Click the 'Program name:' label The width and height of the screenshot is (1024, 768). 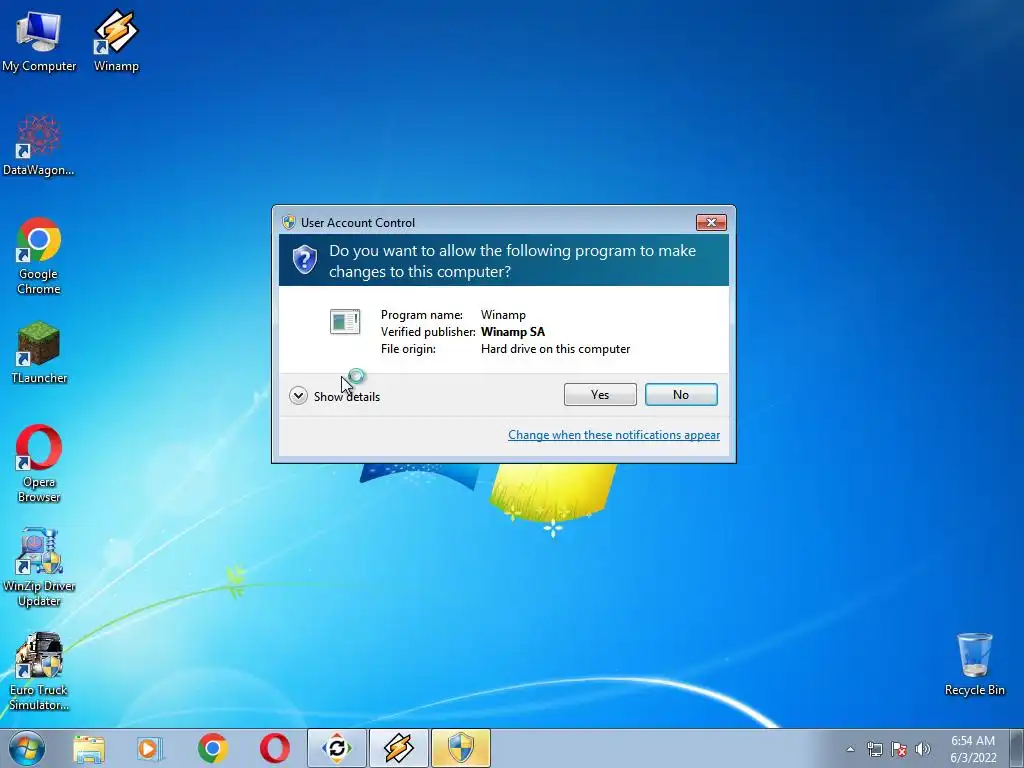tap(422, 315)
